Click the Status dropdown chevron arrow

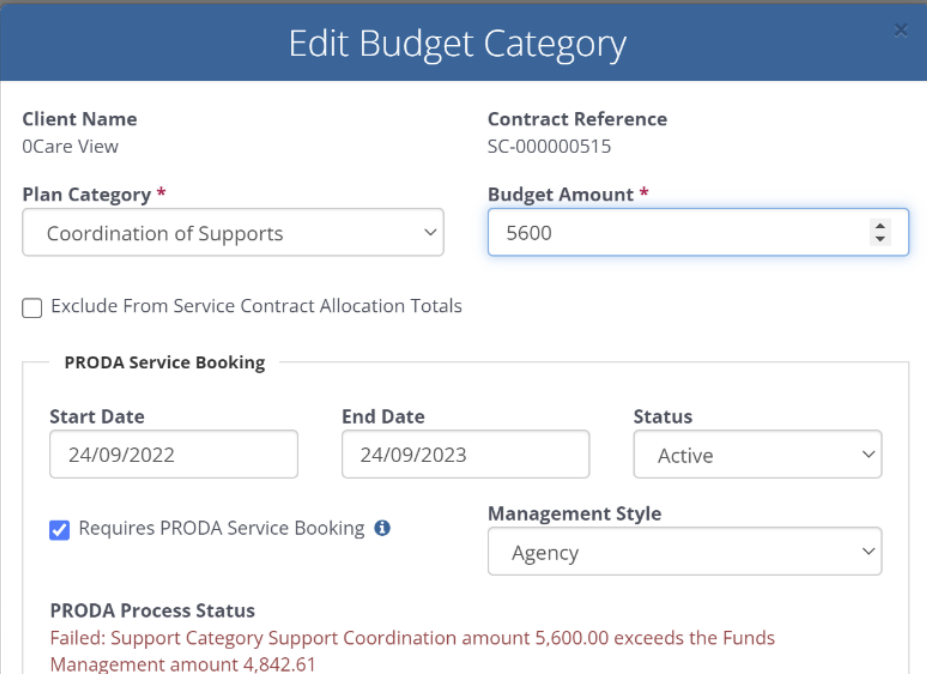(868, 454)
